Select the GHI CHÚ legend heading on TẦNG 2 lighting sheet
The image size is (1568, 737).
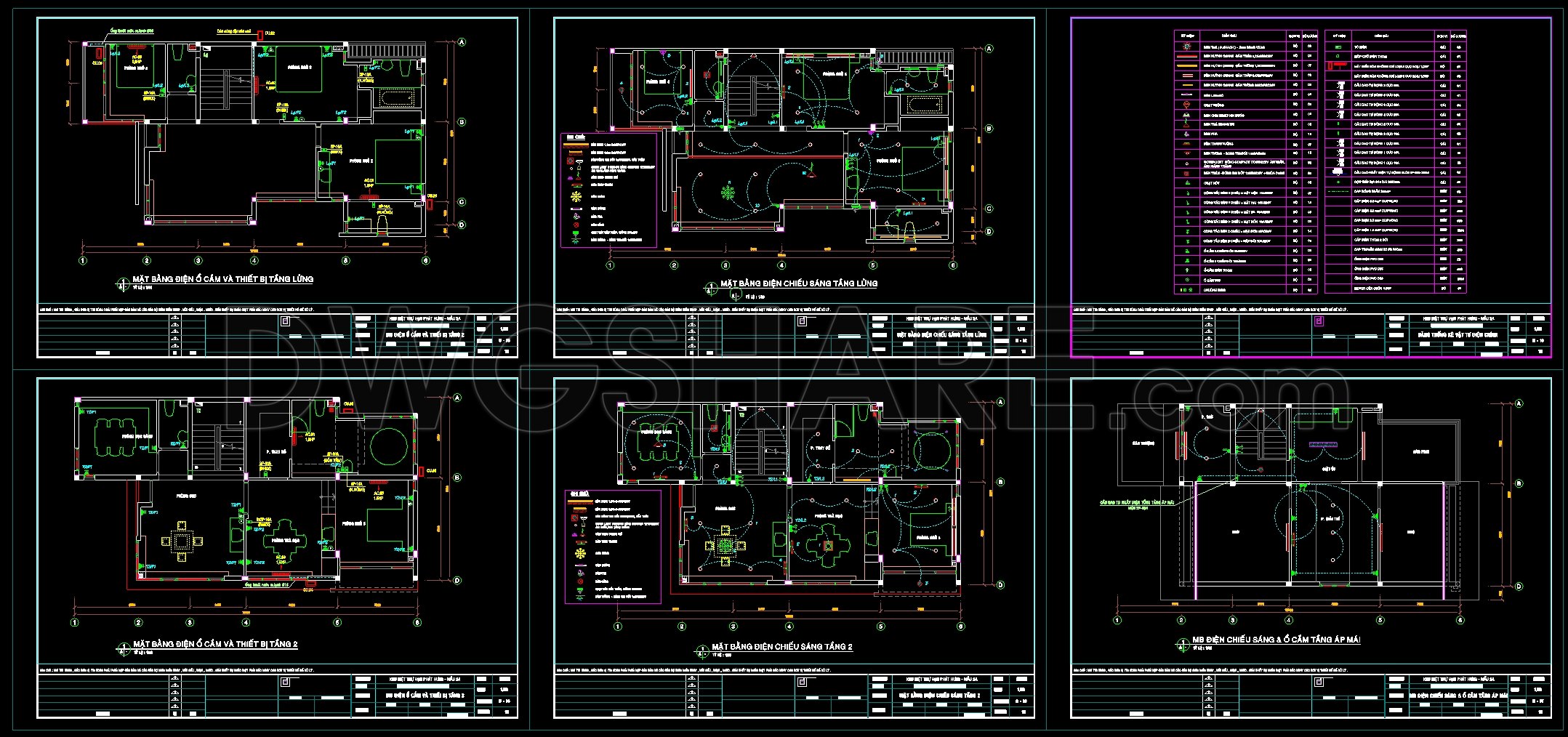579,494
